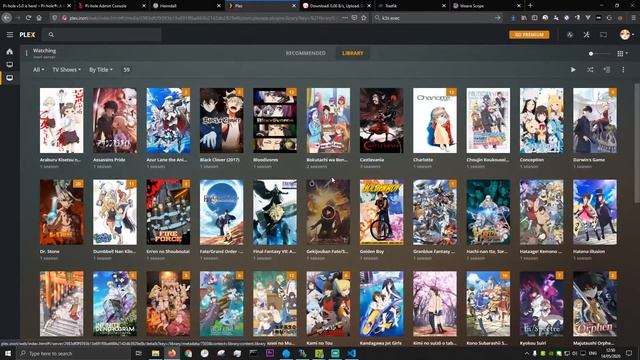Click the browser search box containing k3s exec

pos(437,18)
